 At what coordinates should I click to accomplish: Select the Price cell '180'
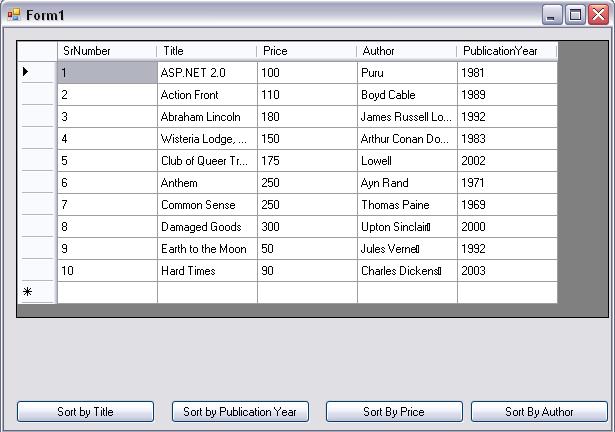click(x=307, y=117)
